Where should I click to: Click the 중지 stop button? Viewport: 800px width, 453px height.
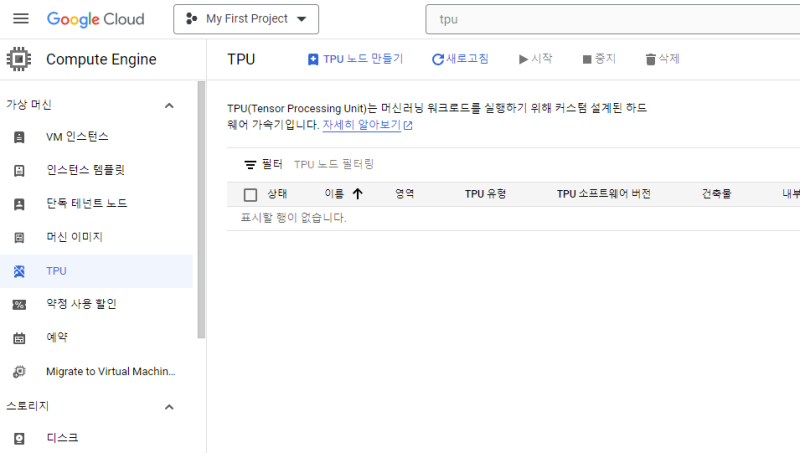pos(599,59)
